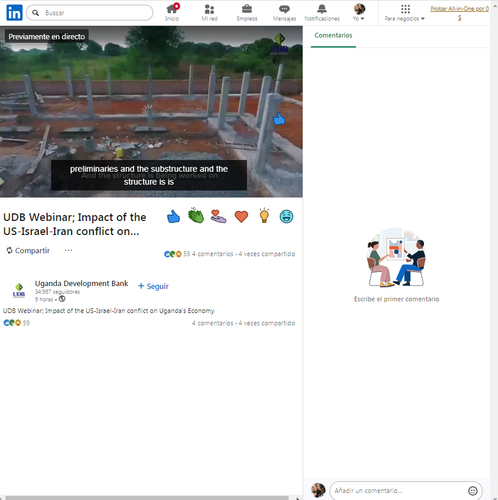Viewport: 498px width, 500px height.
Task: Open the reactions count 59 beside title
Action: pos(177,254)
